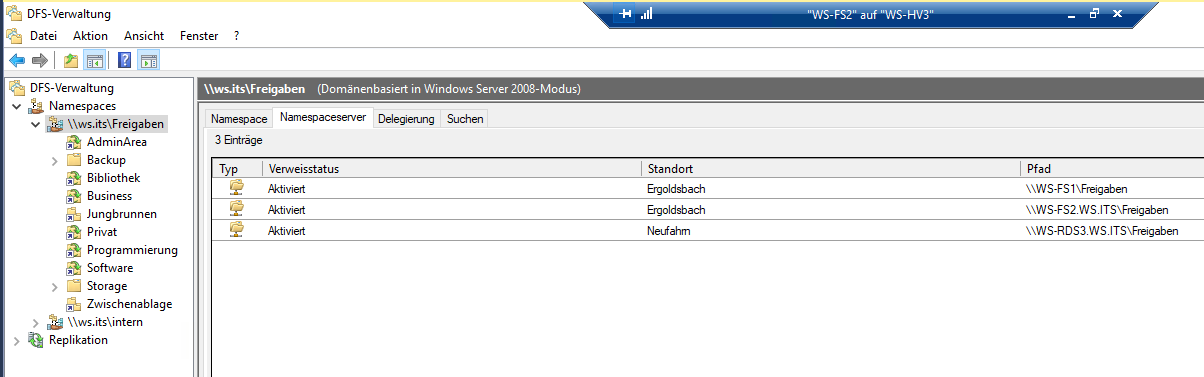Click the type icon of WS-FS2.WS.ITS row
Screen dimensions: 1204x377
(237, 209)
